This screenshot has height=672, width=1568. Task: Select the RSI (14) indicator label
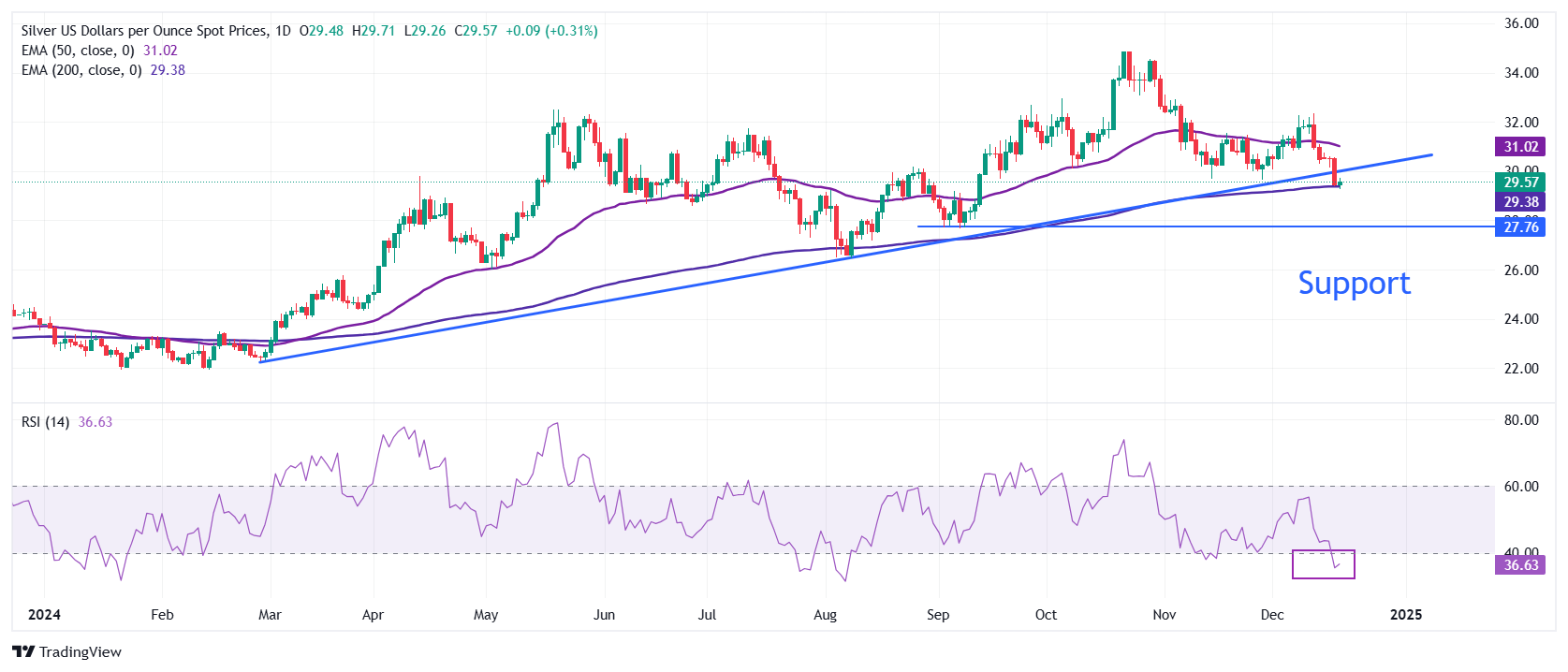click(45, 422)
